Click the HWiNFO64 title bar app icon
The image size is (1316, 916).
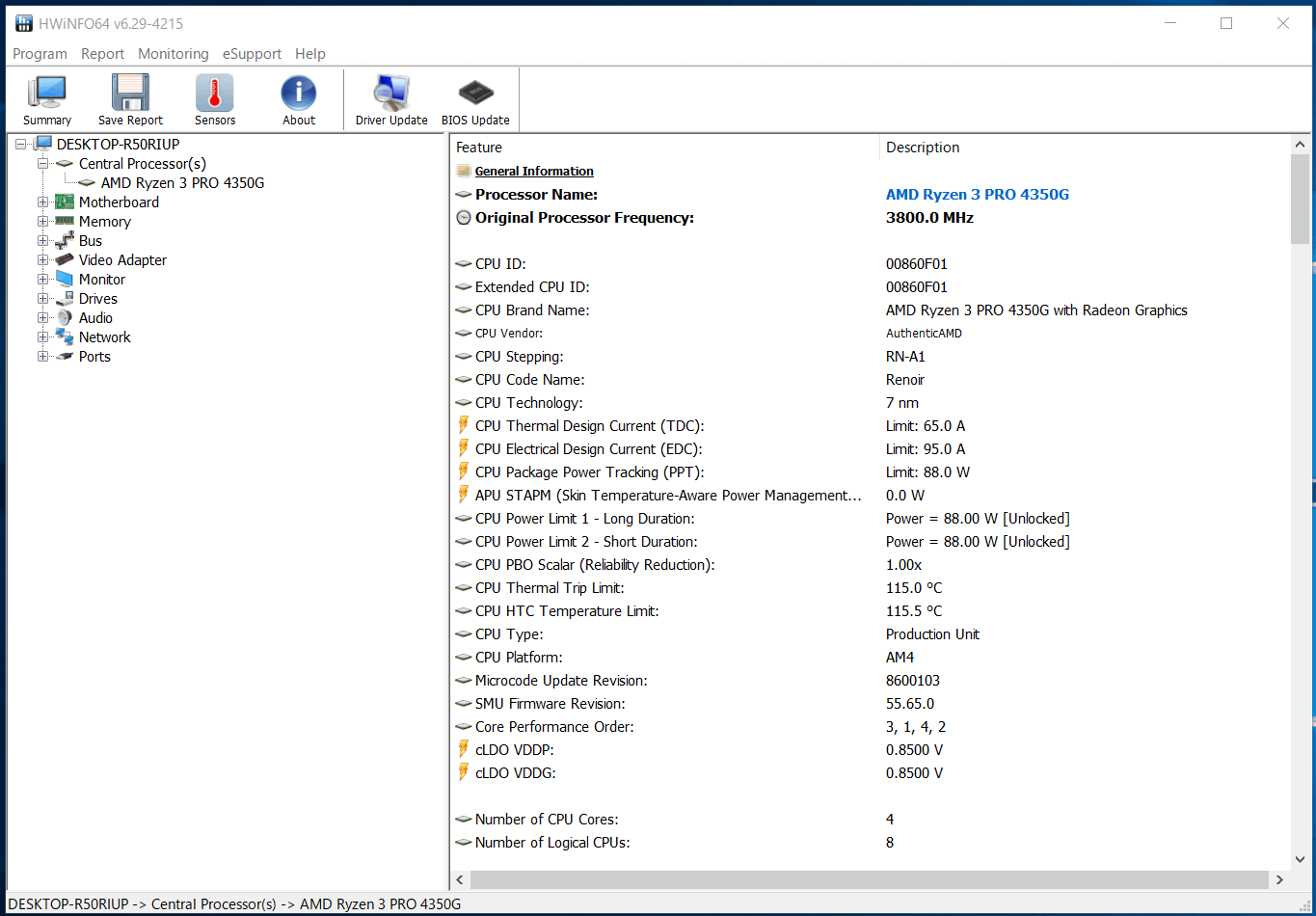click(x=24, y=23)
